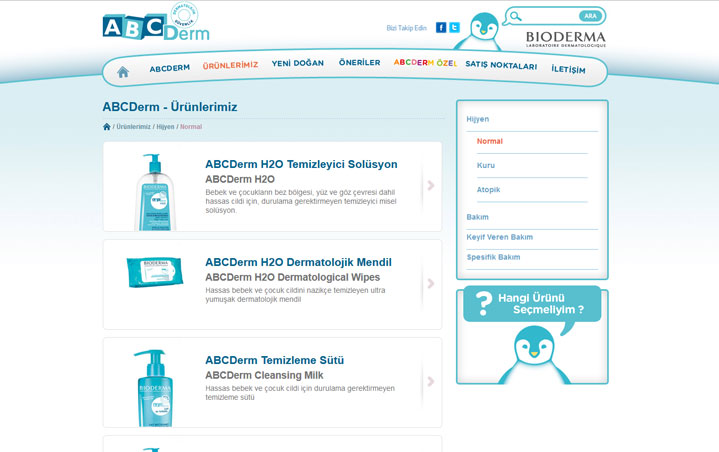Image resolution: width=719 pixels, height=452 pixels.
Task: Click the large penguin in product chooser
Action: pyautogui.click(x=534, y=355)
